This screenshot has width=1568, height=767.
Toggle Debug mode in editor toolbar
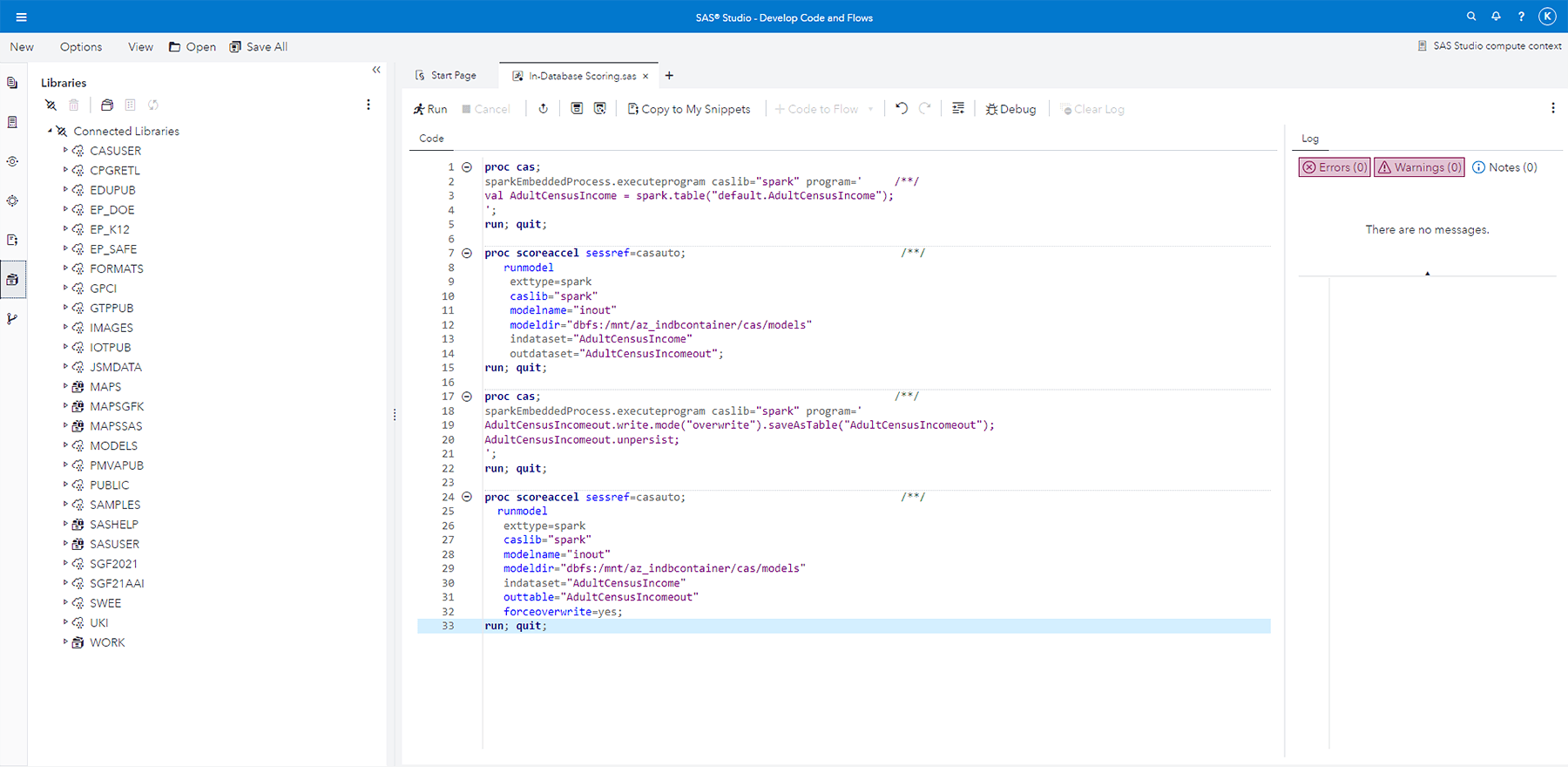tap(1010, 109)
